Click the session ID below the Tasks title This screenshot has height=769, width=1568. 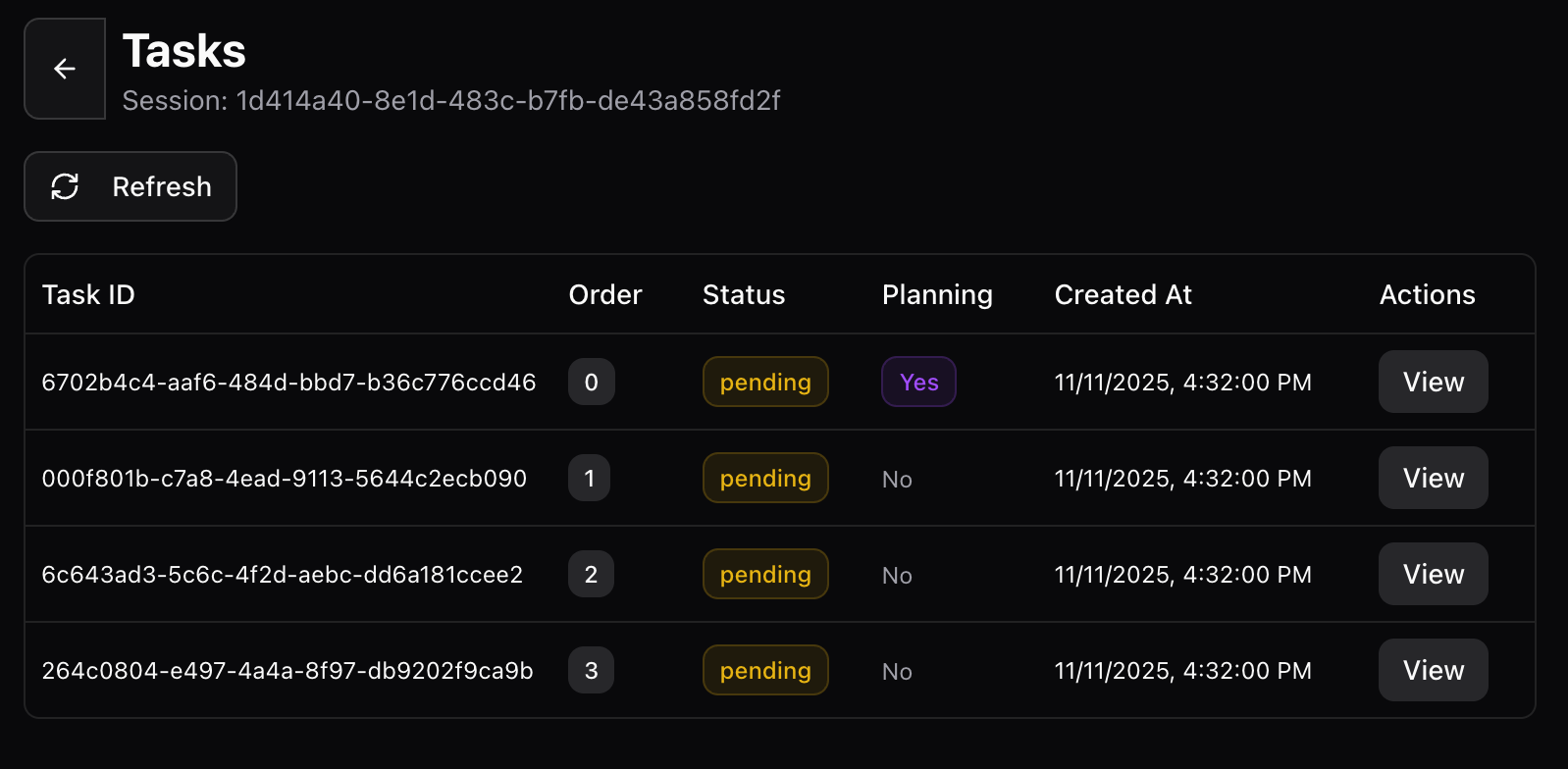point(451,100)
